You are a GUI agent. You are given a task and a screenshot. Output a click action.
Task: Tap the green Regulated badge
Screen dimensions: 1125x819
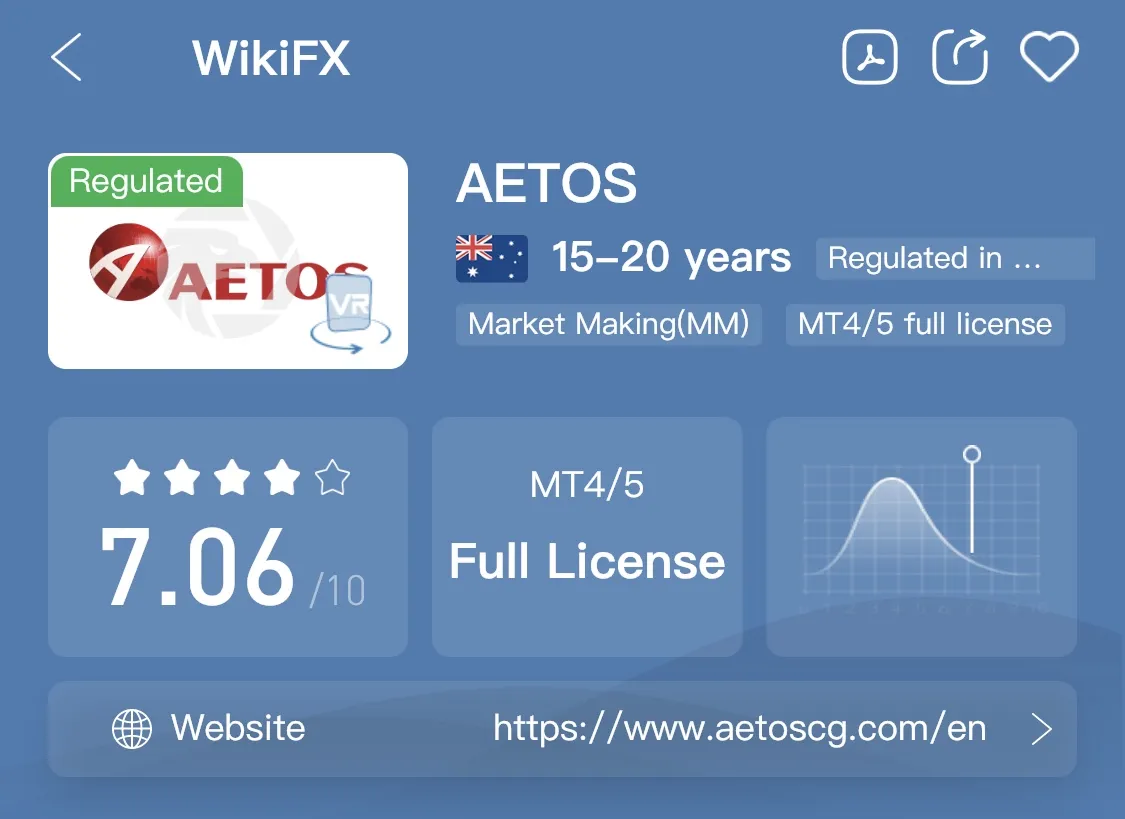point(146,181)
